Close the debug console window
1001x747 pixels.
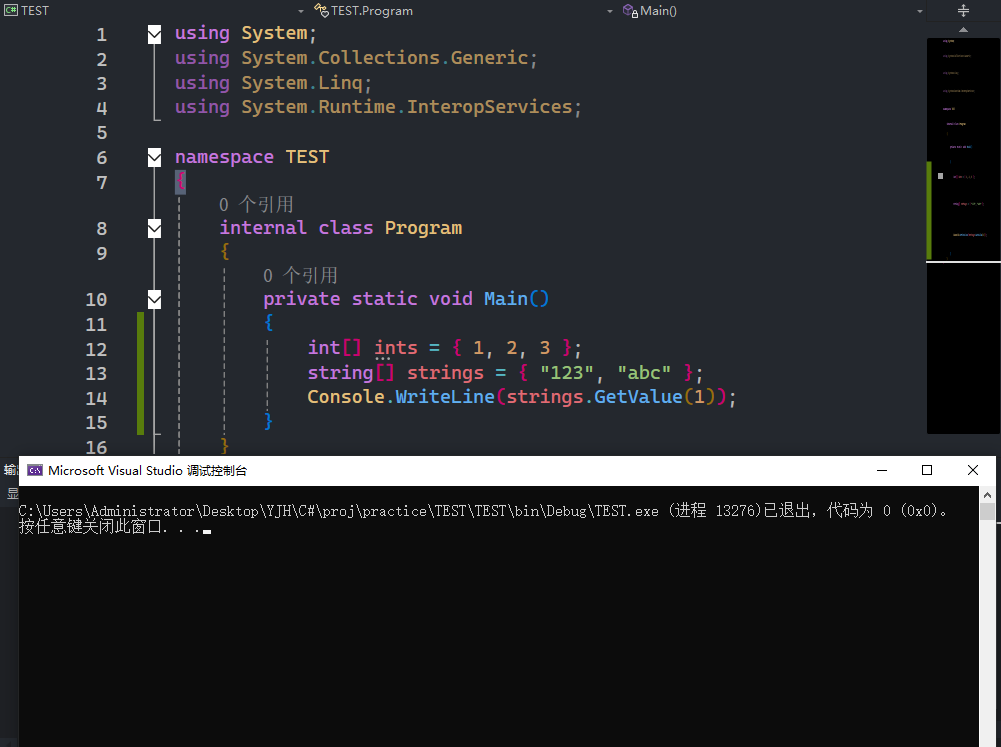point(973,471)
